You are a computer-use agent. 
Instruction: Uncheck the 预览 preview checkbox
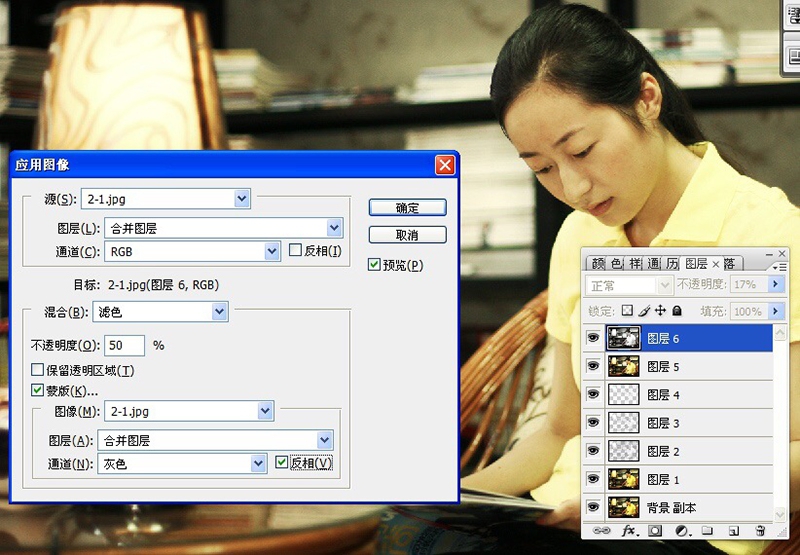pyautogui.click(x=374, y=265)
